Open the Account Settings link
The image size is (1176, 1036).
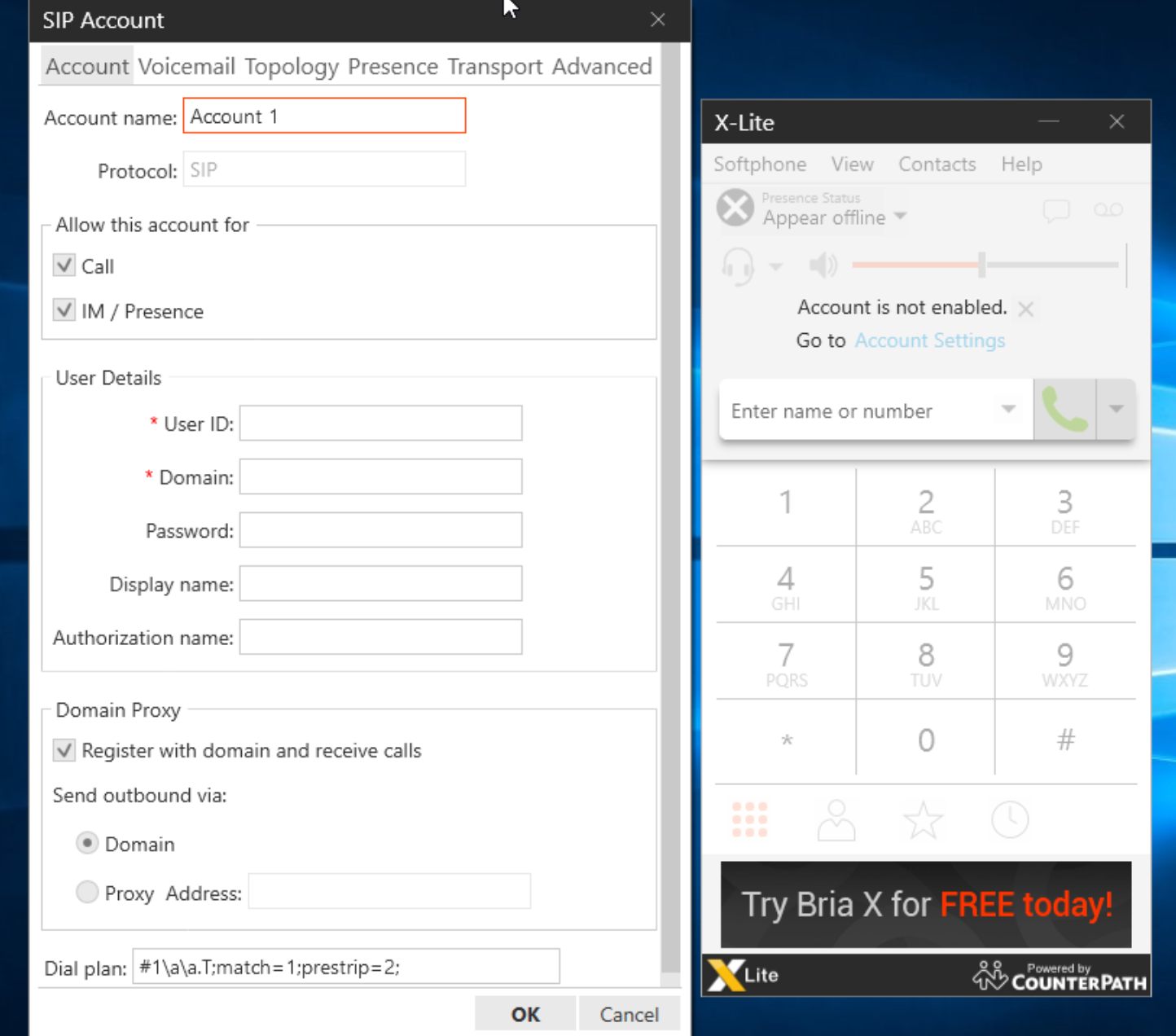(930, 340)
